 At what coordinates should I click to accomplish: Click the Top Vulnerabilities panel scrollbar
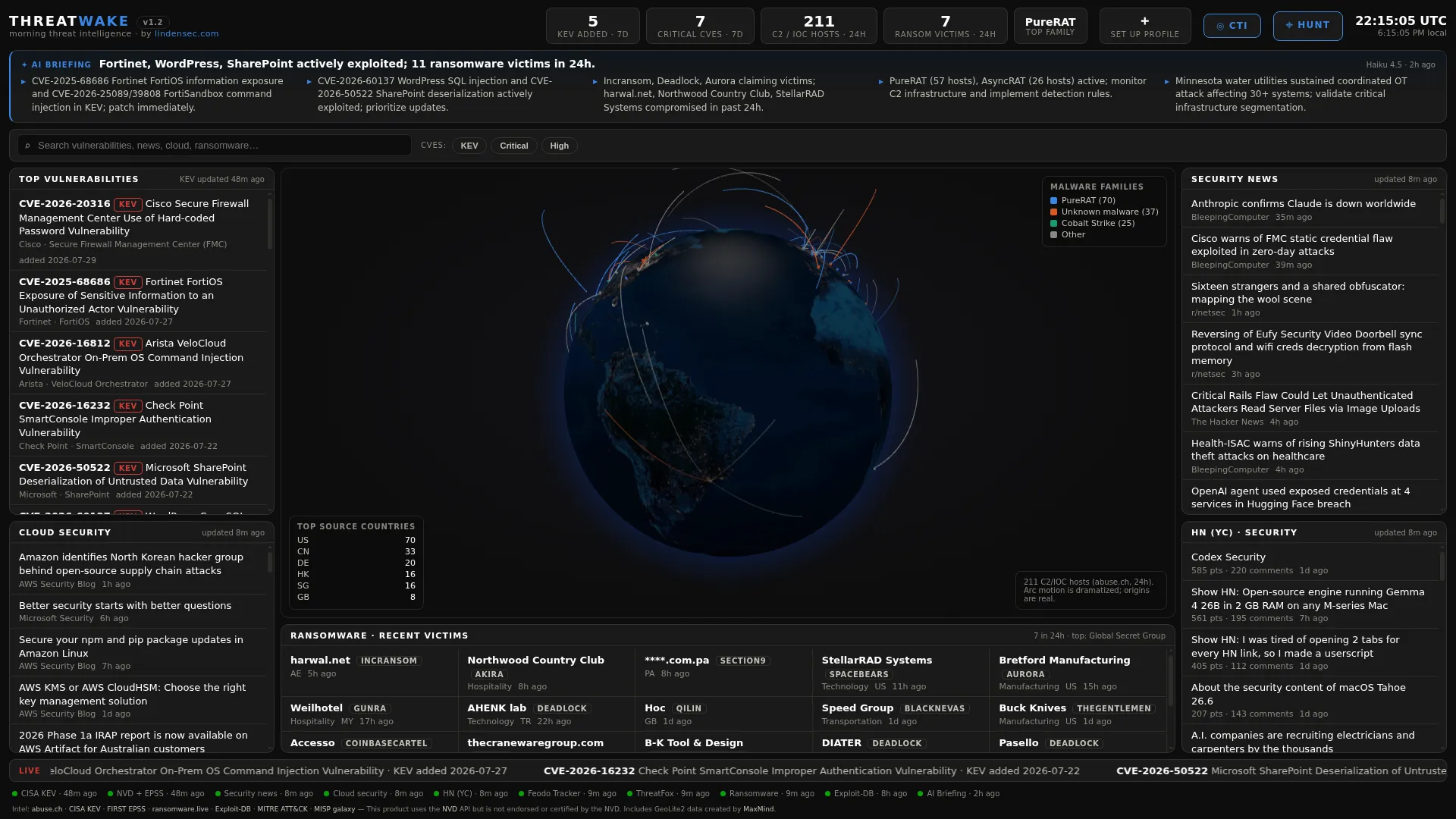270,224
